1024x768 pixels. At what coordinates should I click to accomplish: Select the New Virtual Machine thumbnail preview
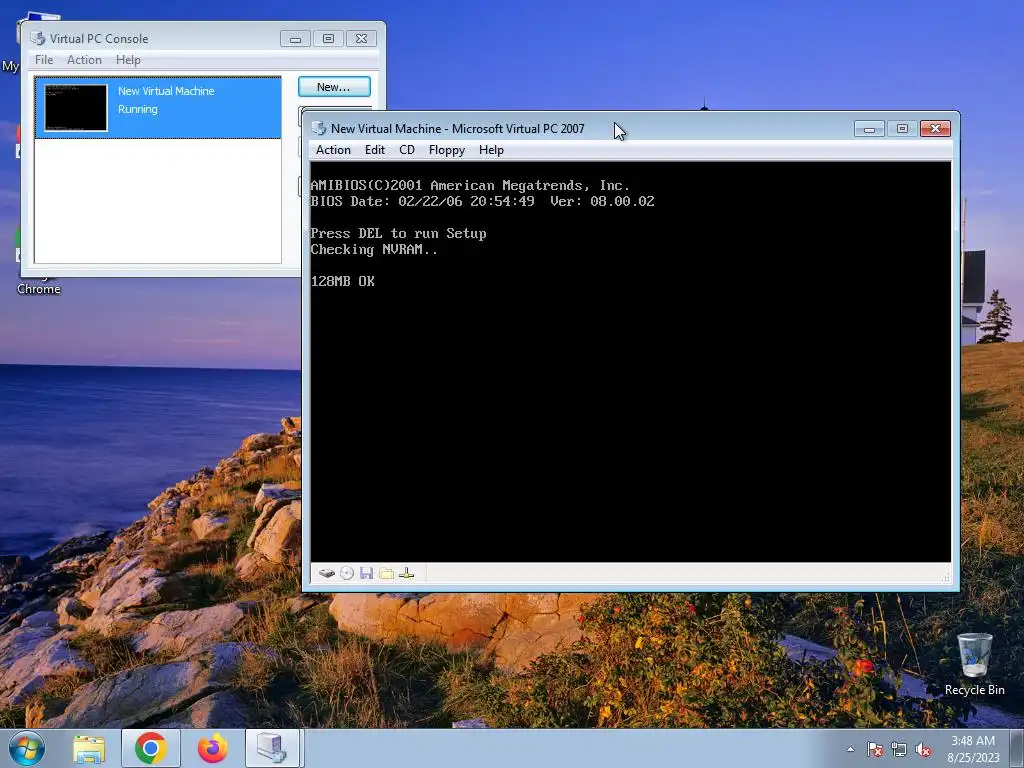tap(76, 108)
